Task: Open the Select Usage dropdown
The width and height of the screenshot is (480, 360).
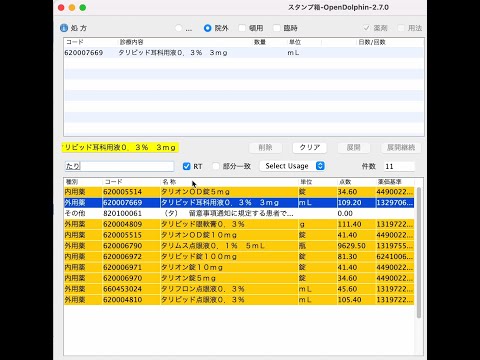Action: (x=292, y=166)
